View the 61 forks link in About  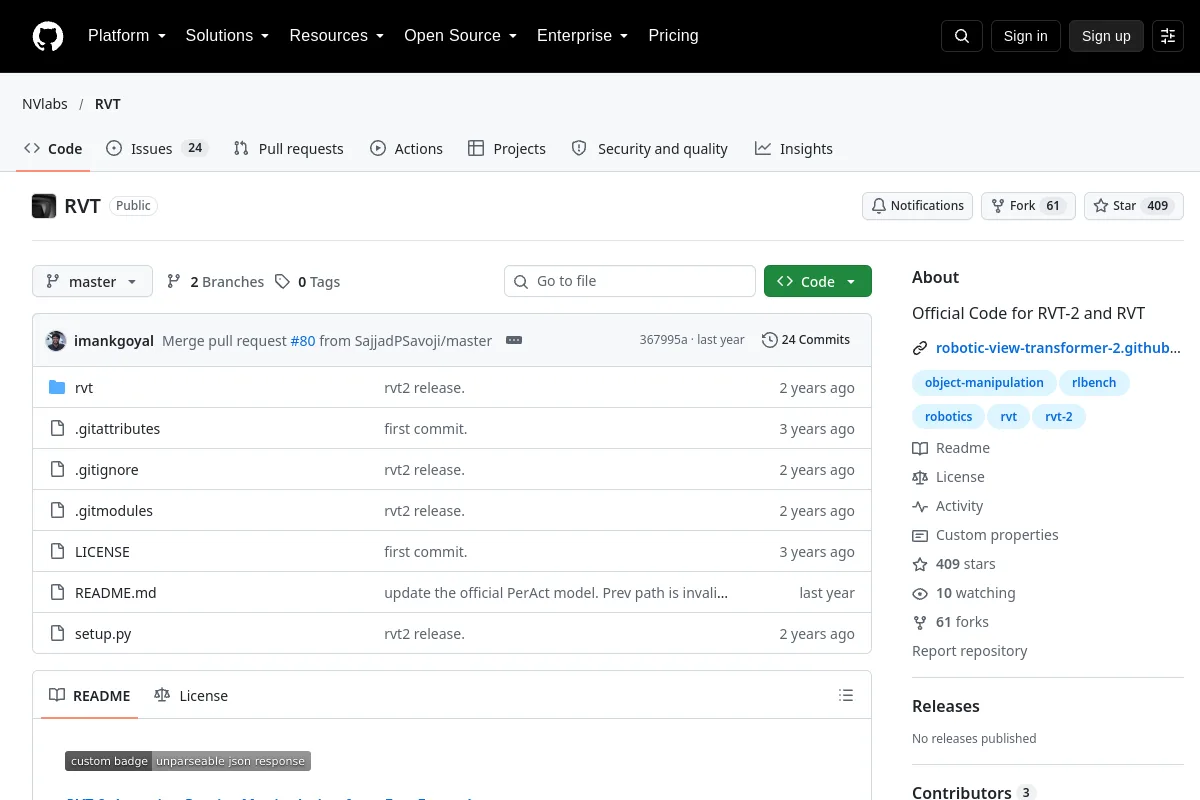(950, 622)
